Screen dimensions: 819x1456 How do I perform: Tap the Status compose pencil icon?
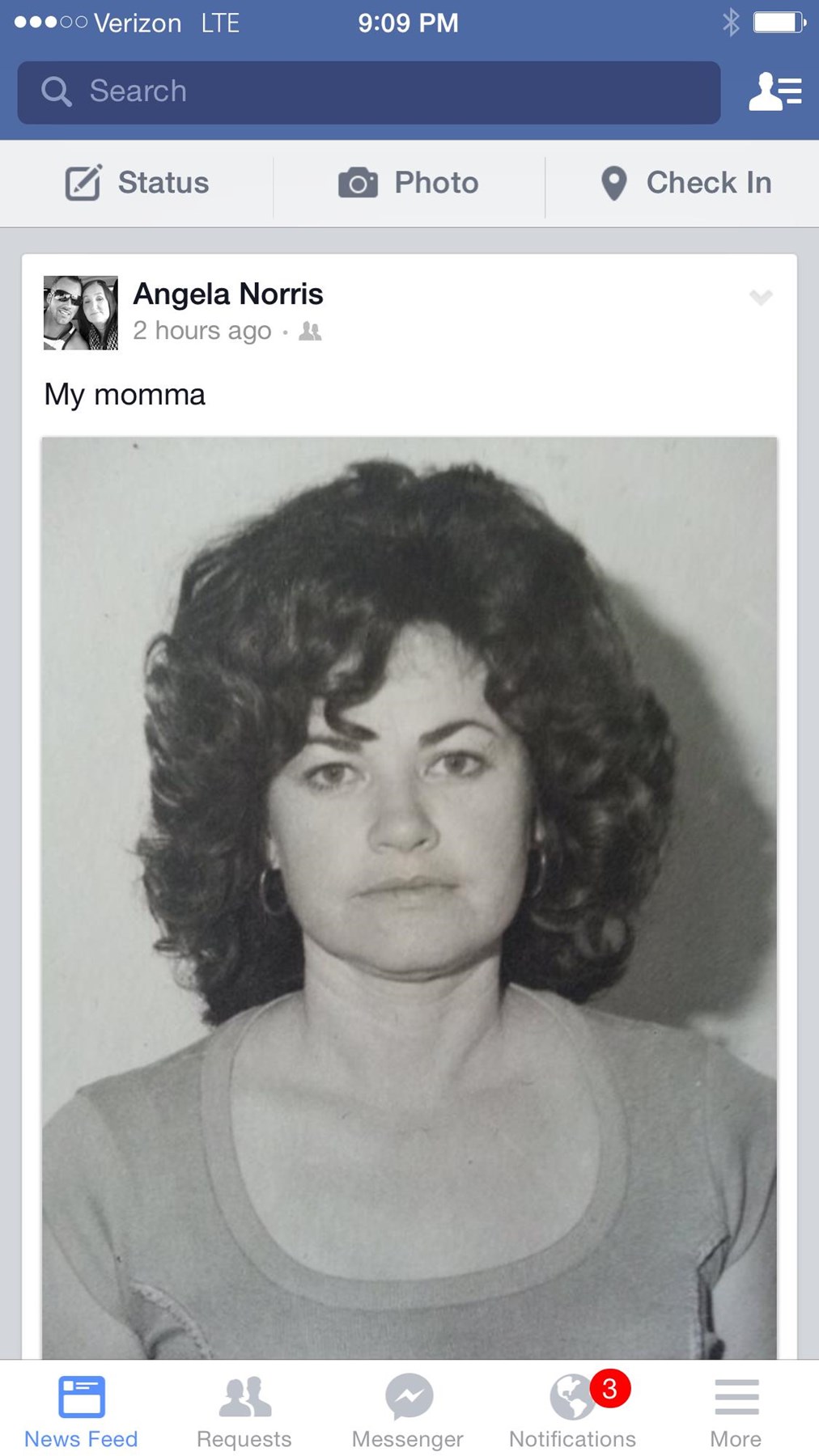(83, 182)
